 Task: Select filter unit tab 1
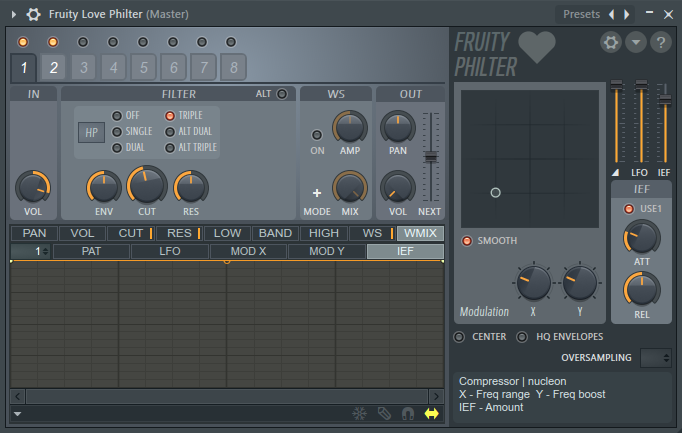[x=24, y=67]
